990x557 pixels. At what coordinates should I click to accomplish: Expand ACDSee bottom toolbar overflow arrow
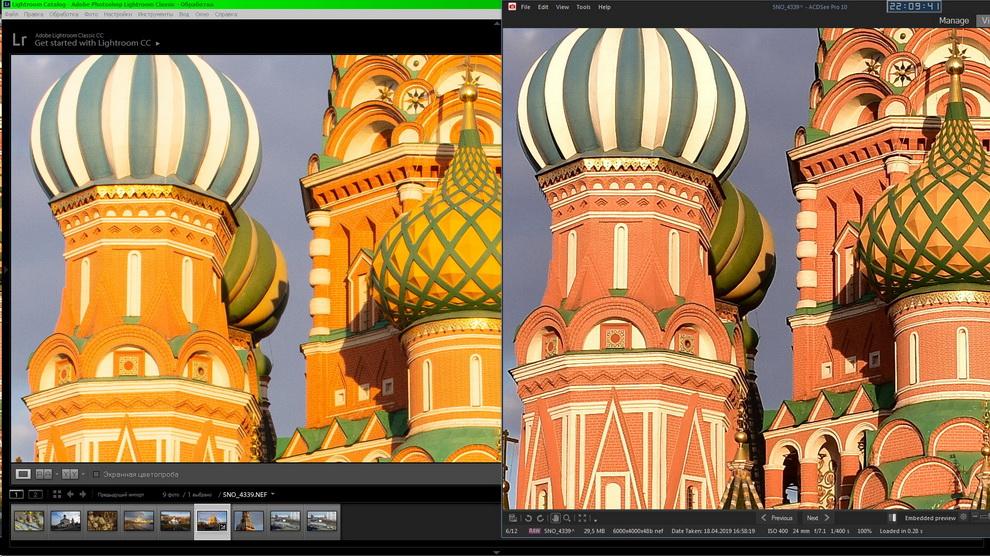(595, 520)
